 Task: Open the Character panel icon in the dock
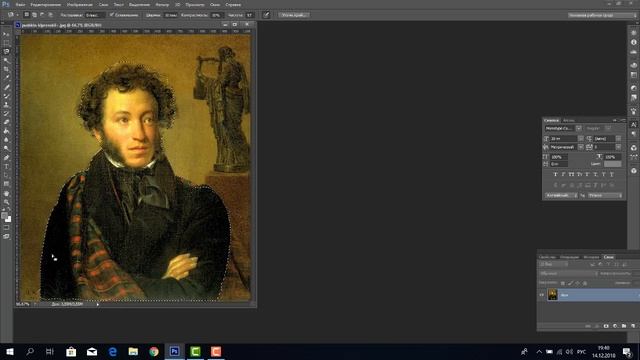click(633, 124)
